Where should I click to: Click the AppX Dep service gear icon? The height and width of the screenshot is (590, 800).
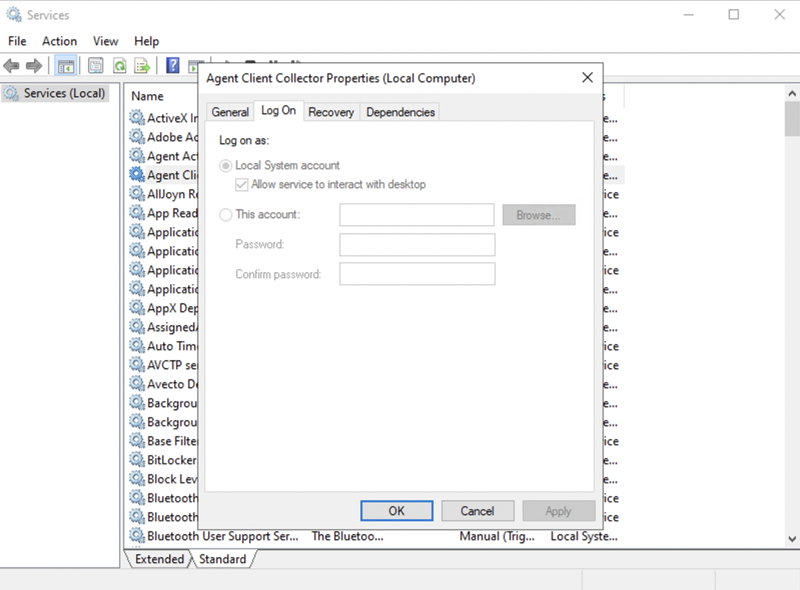[137, 308]
